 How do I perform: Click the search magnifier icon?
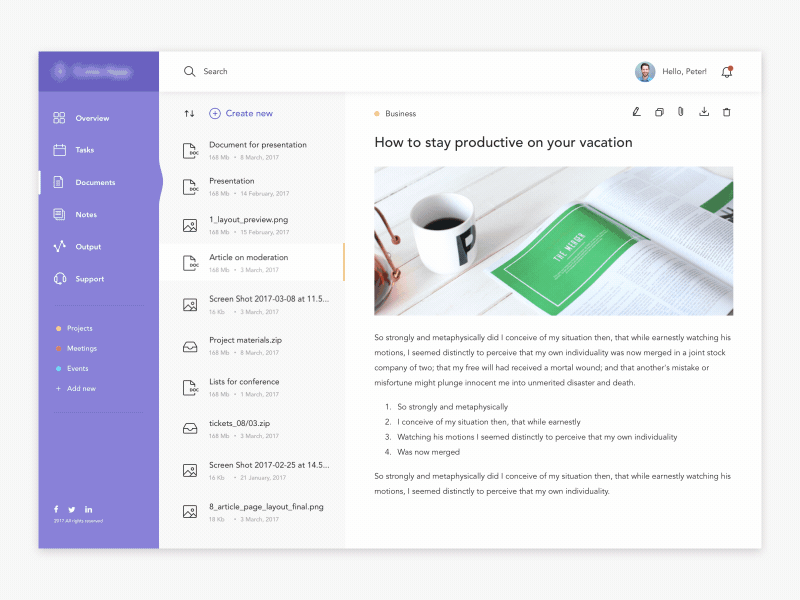[x=189, y=71]
